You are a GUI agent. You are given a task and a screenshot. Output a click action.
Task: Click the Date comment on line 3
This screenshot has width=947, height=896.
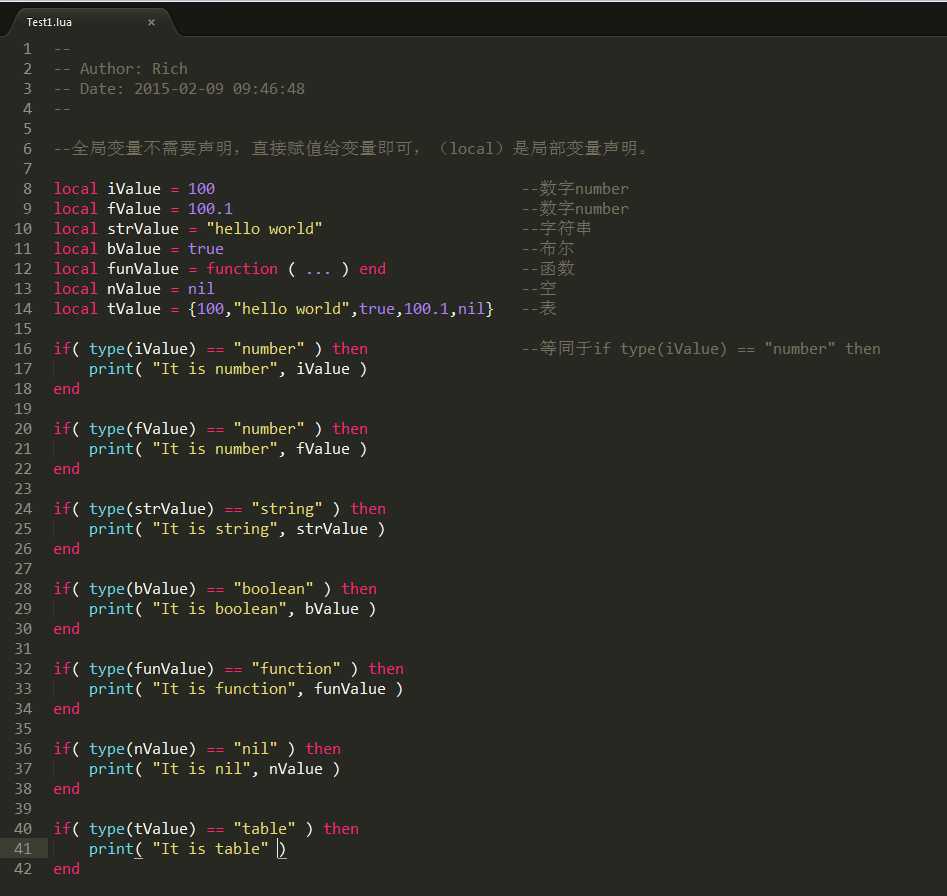(179, 89)
